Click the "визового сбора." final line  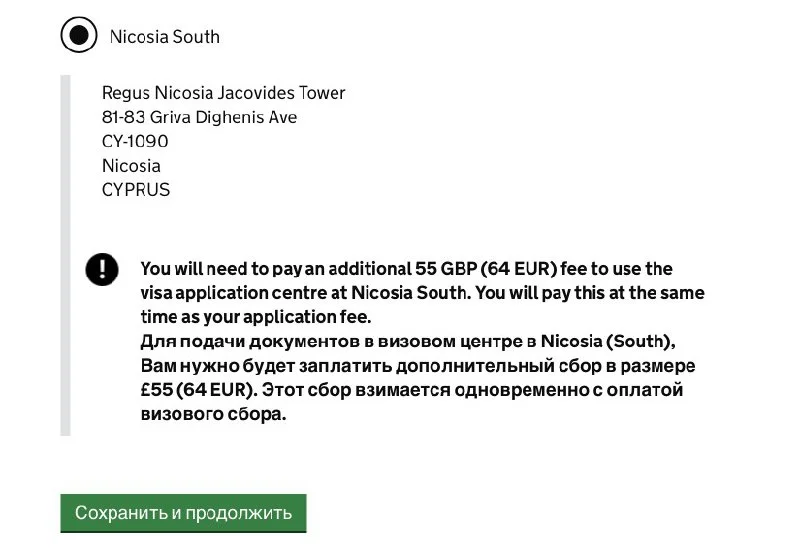click(x=213, y=413)
